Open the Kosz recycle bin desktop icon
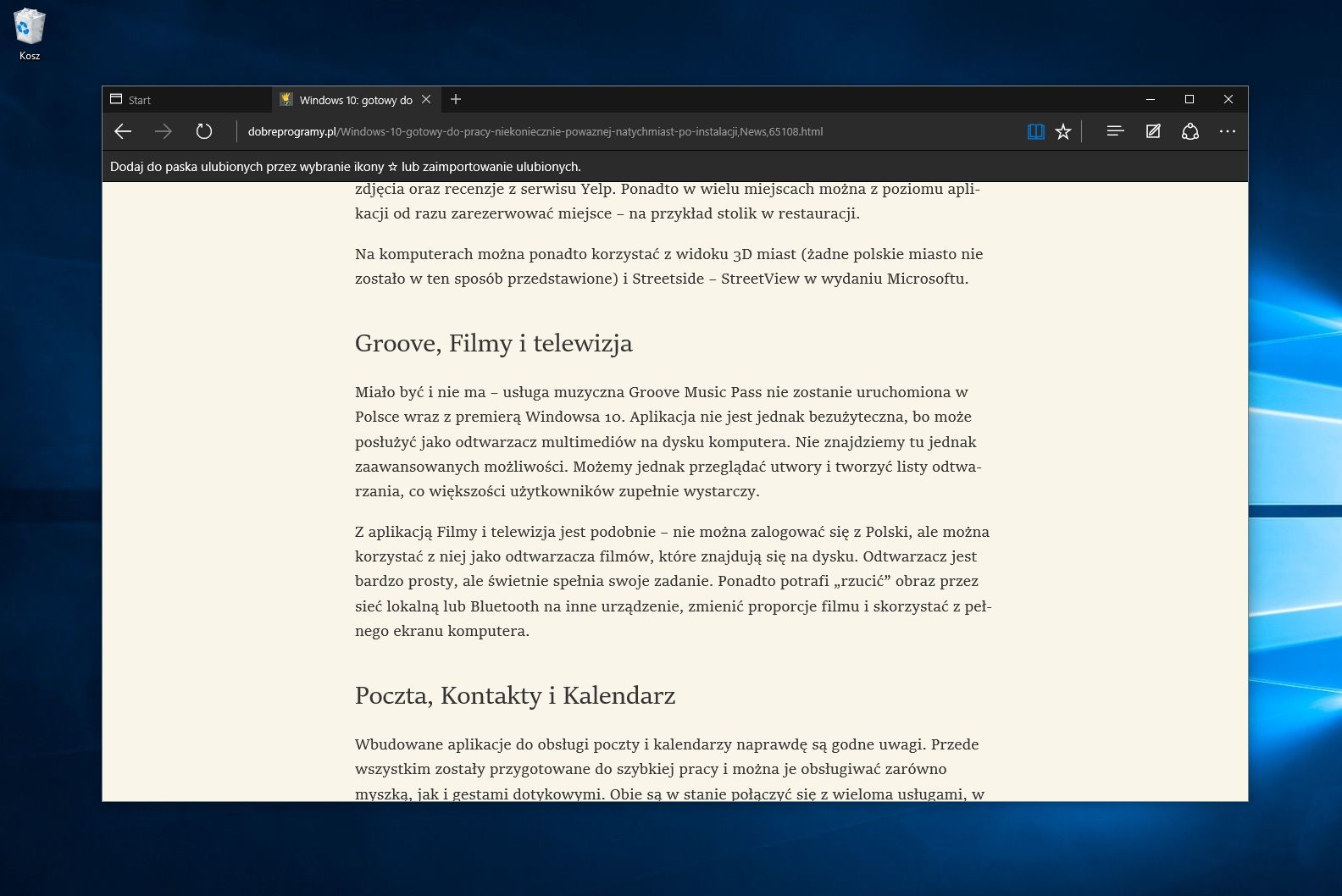The width and height of the screenshot is (1342, 896). tap(29, 35)
